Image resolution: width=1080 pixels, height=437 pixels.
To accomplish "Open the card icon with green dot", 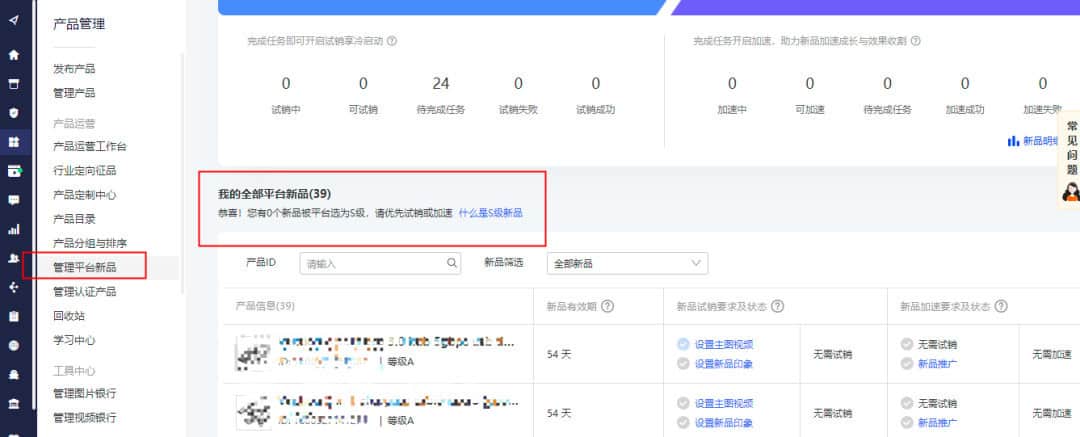I will tap(14, 171).
